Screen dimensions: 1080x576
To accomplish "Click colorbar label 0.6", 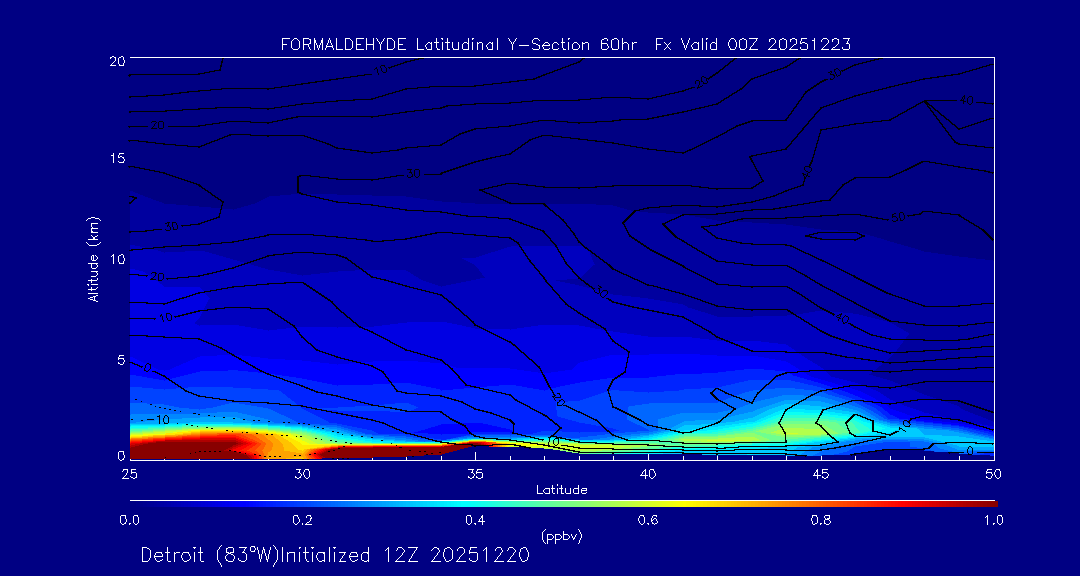I will [x=648, y=520].
